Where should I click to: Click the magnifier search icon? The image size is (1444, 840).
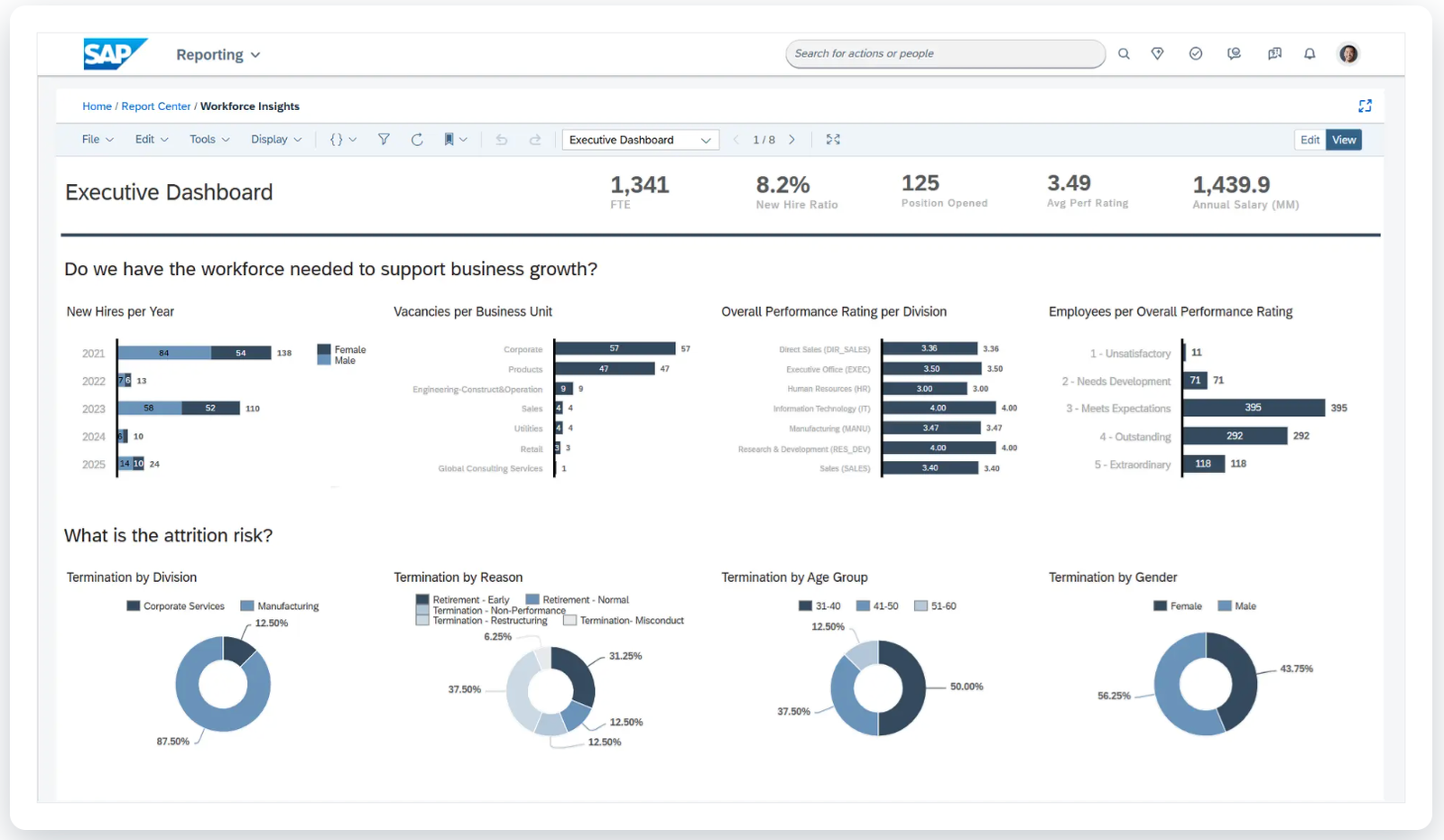point(1124,54)
